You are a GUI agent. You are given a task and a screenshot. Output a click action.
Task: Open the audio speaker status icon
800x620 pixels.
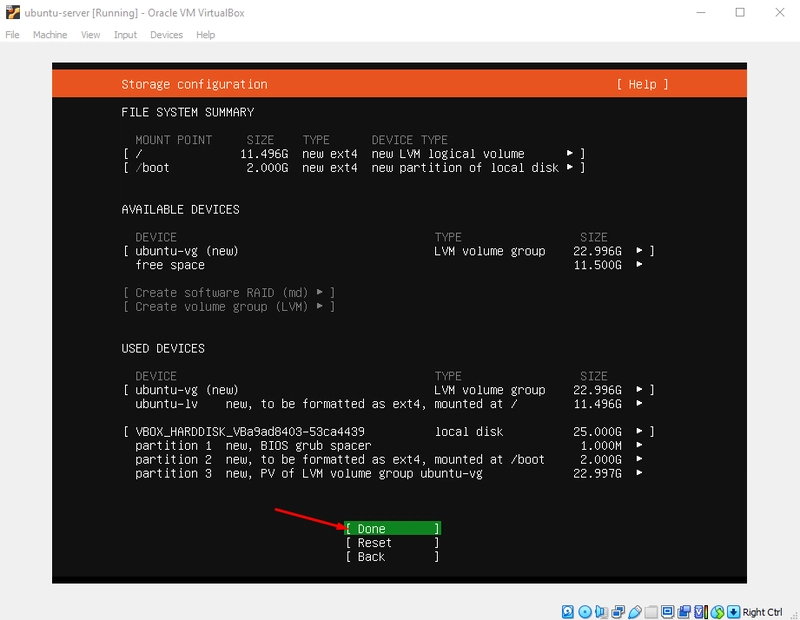click(602, 612)
